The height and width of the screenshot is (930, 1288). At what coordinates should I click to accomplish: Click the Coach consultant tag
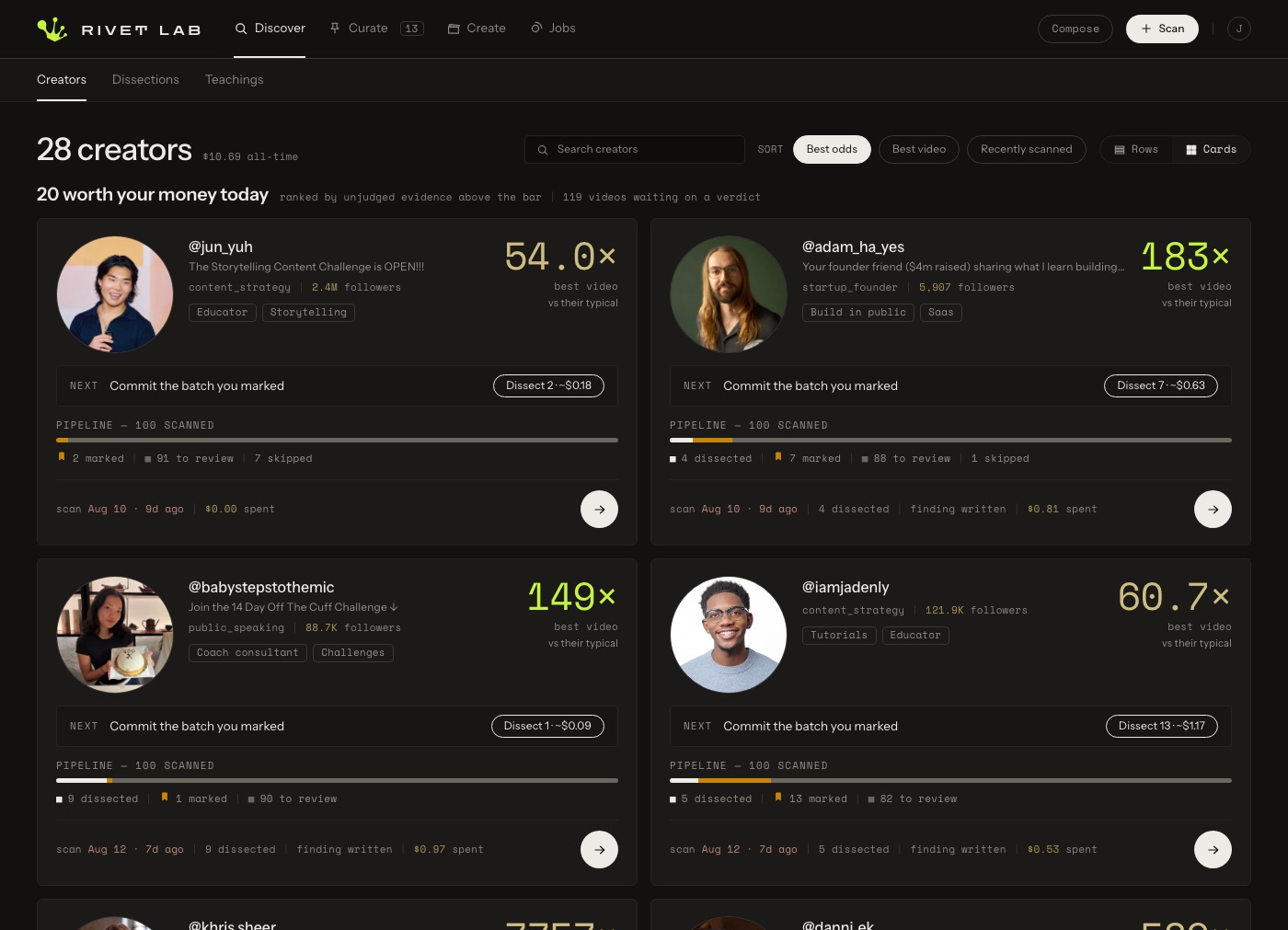[247, 653]
